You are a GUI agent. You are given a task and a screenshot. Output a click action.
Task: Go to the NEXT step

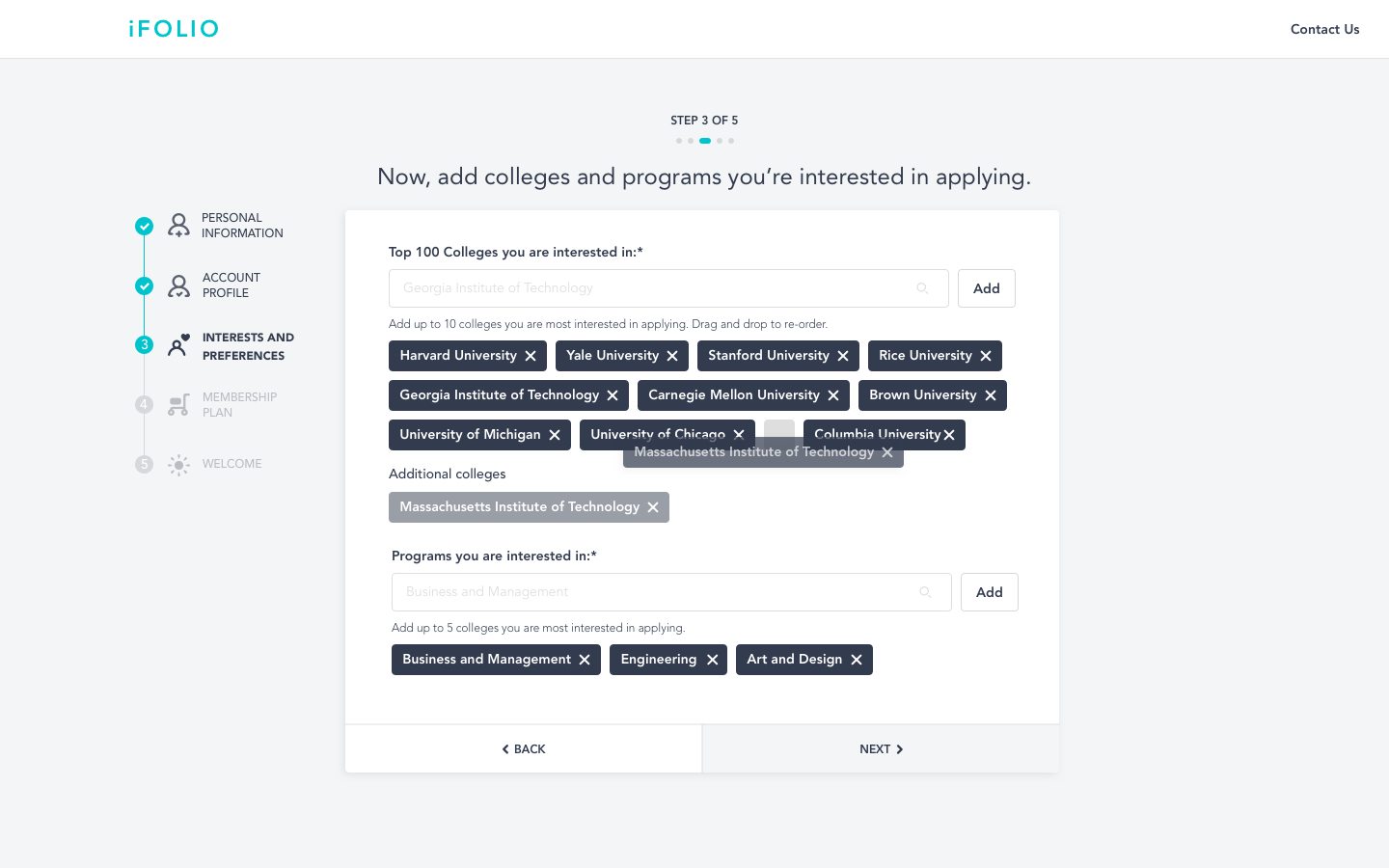(x=881, y=749)
